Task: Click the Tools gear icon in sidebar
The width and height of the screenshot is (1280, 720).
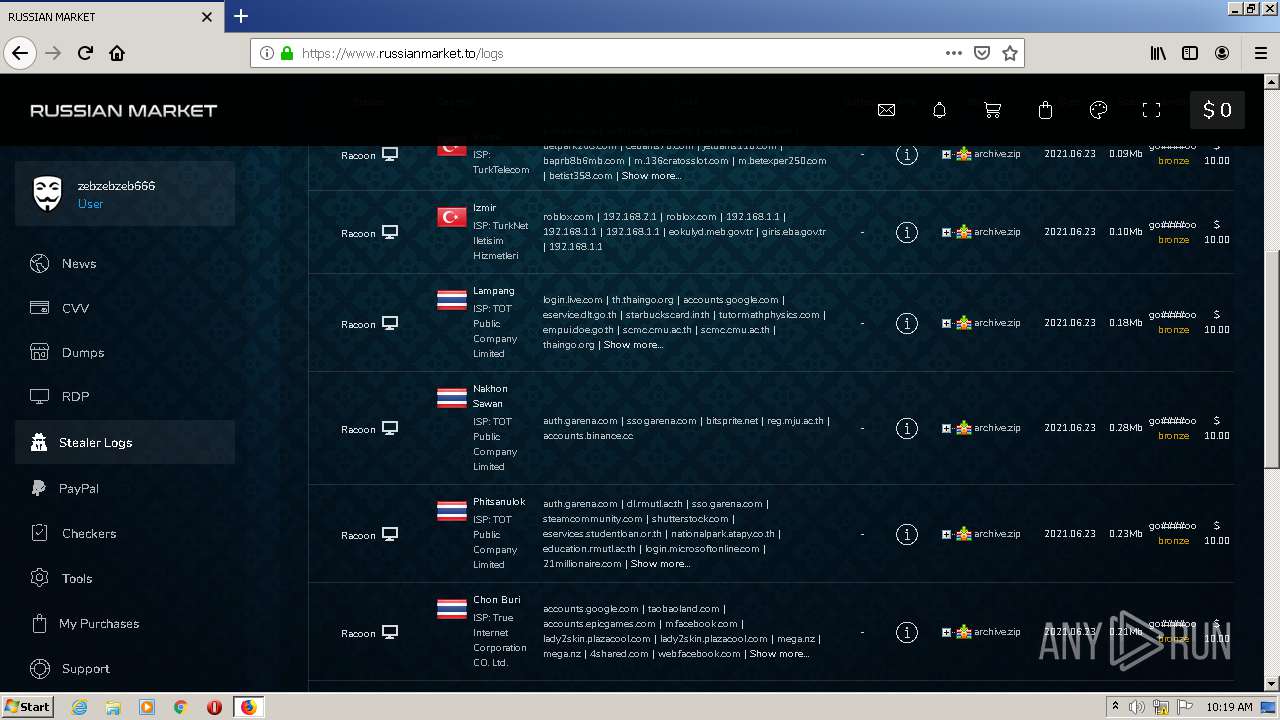Action: coord(39,578)
